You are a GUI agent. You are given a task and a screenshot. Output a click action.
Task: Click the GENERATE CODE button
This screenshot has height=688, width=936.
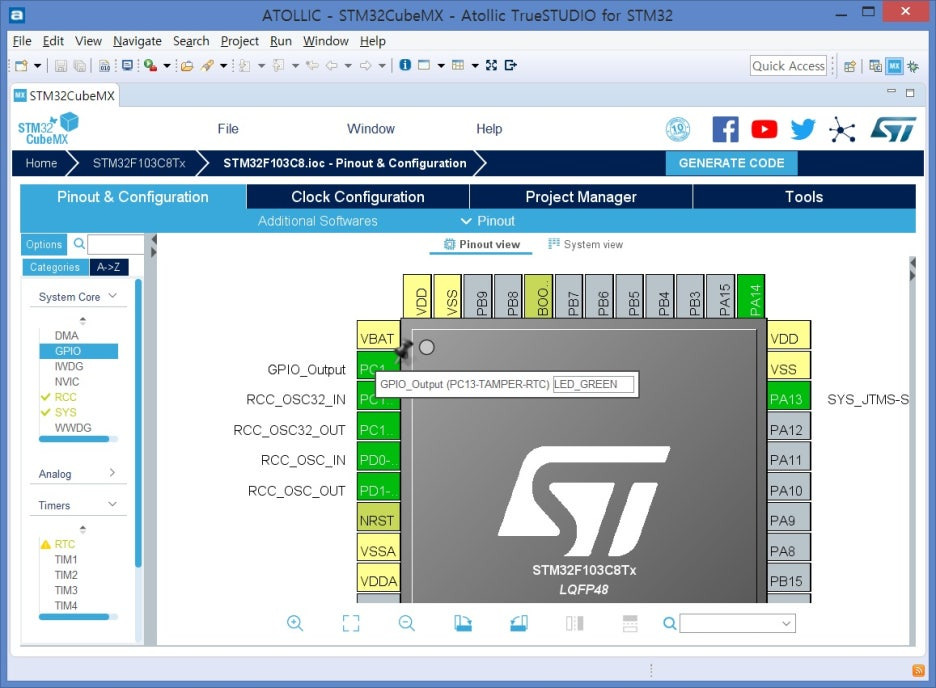tap(731, 163)
